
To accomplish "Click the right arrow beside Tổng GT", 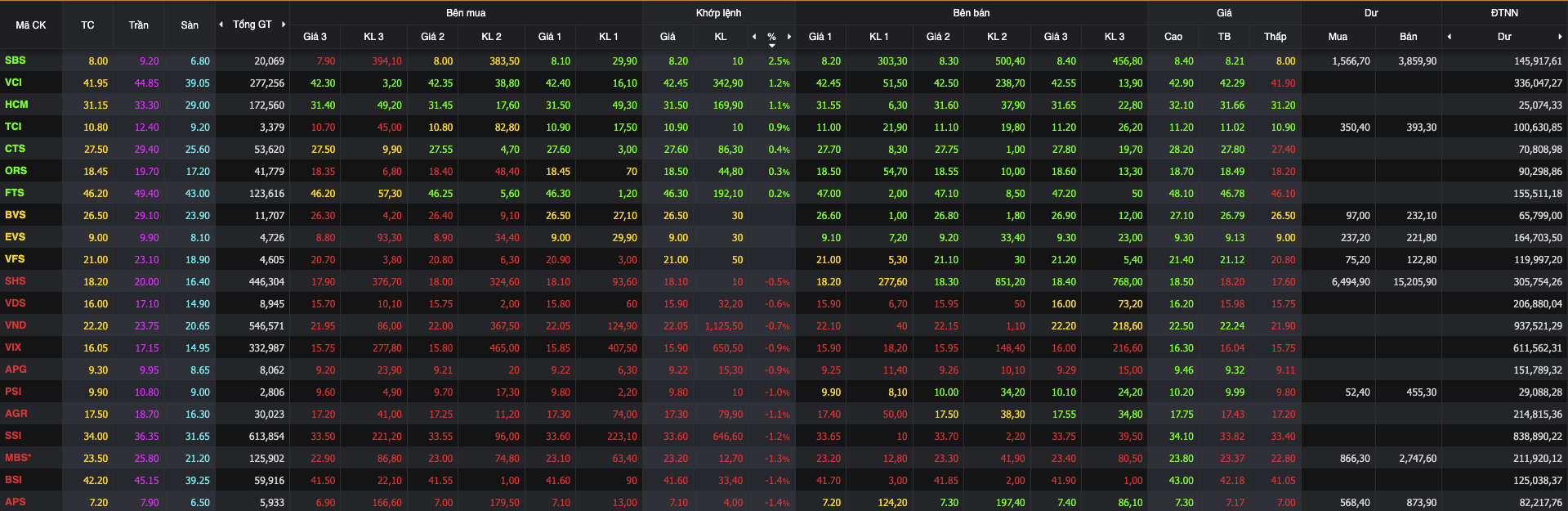I will pos(284,25).
